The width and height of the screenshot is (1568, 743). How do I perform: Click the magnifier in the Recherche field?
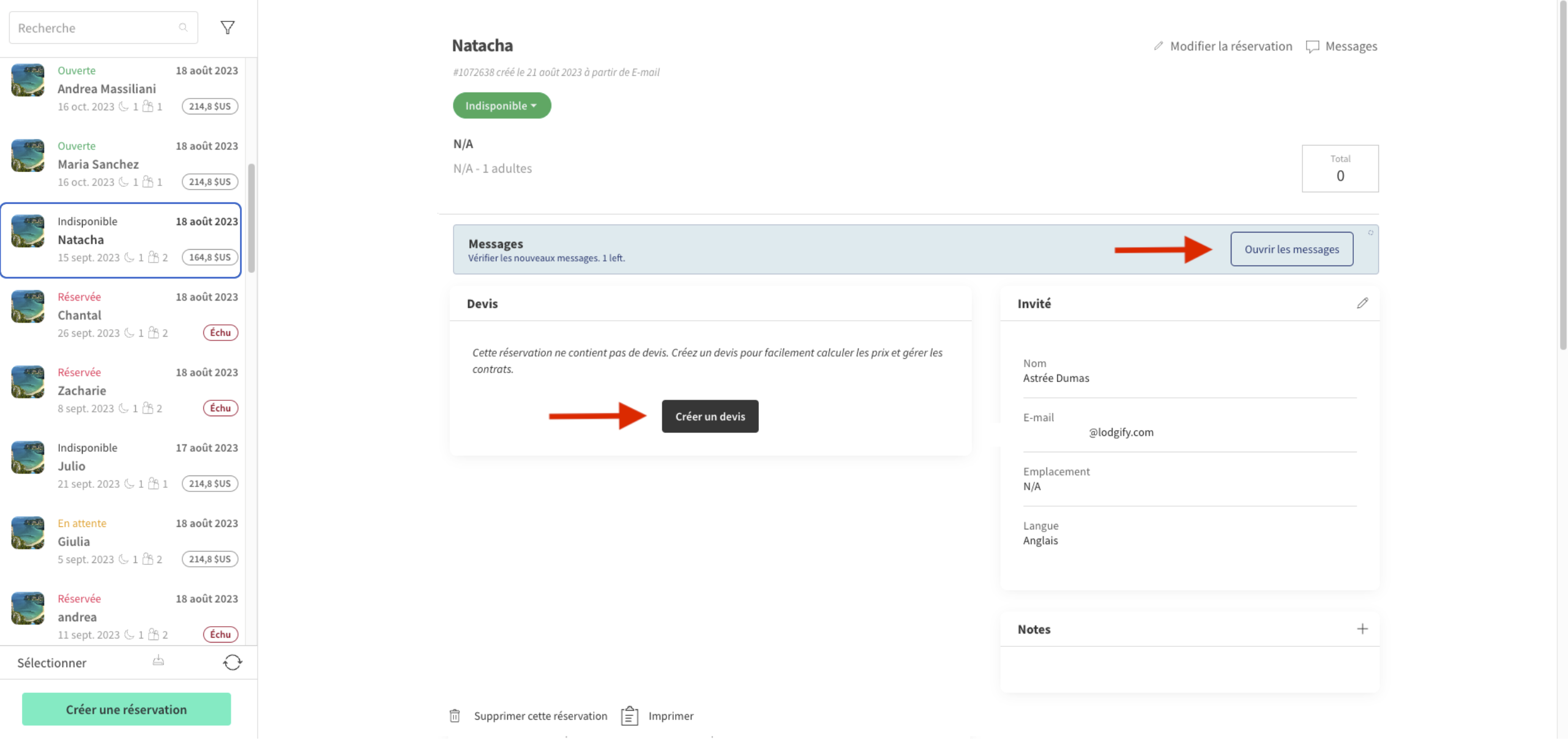click(184, 27)
